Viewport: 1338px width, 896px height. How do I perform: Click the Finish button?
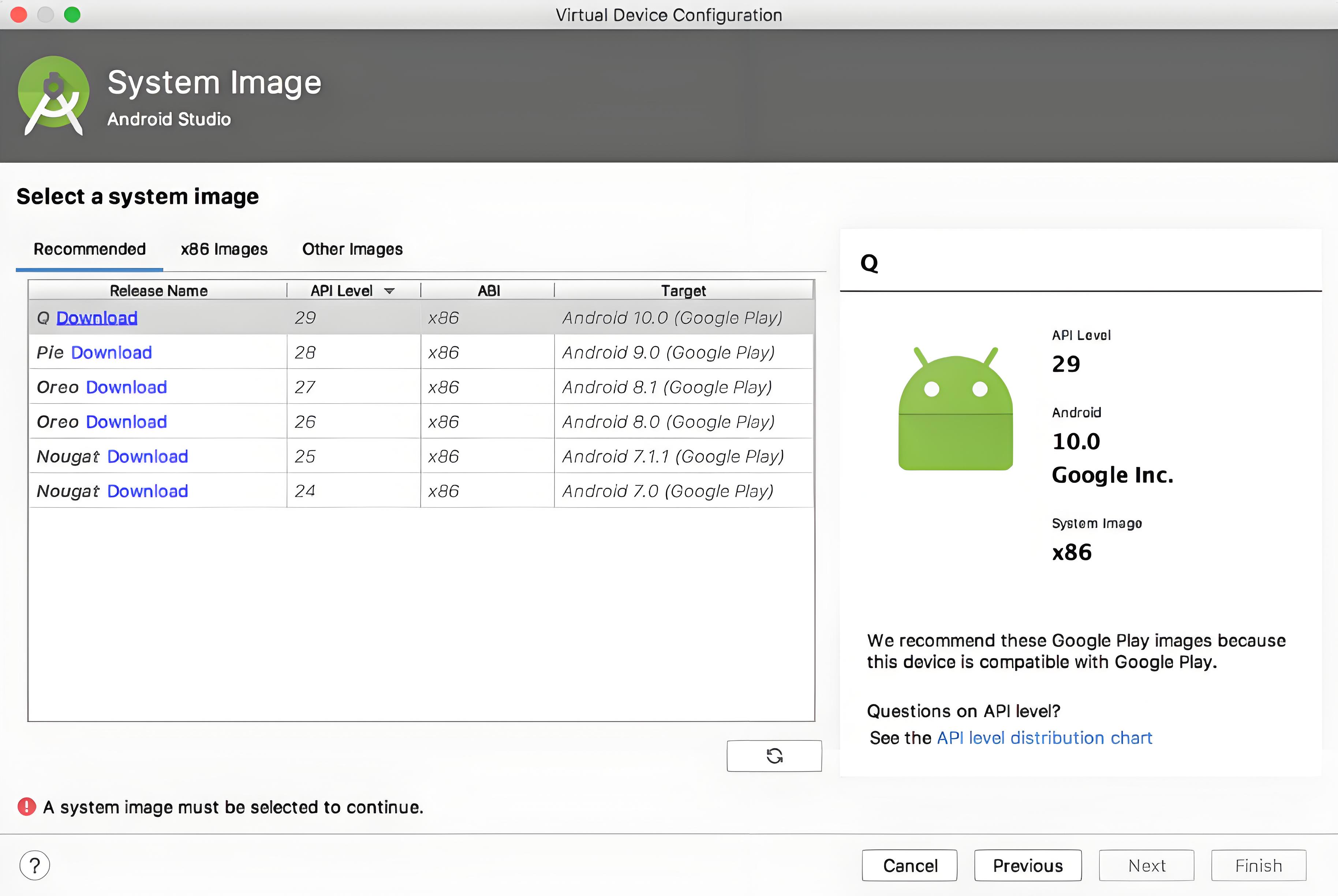pos(1259,866)
